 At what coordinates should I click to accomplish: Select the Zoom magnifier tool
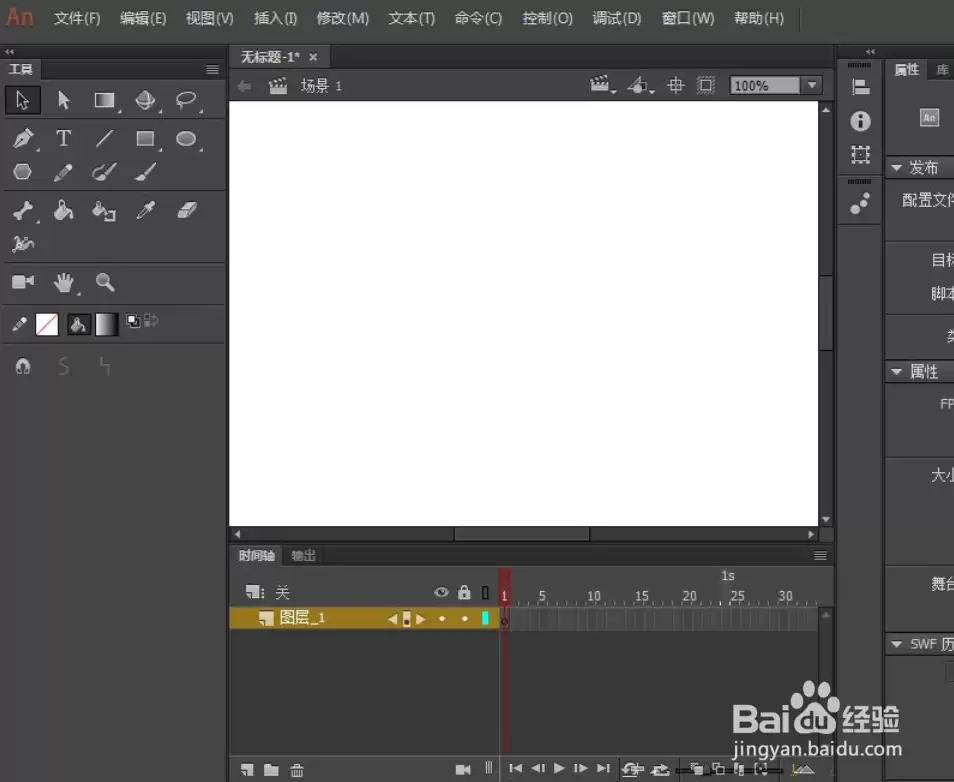pos(105,282)
